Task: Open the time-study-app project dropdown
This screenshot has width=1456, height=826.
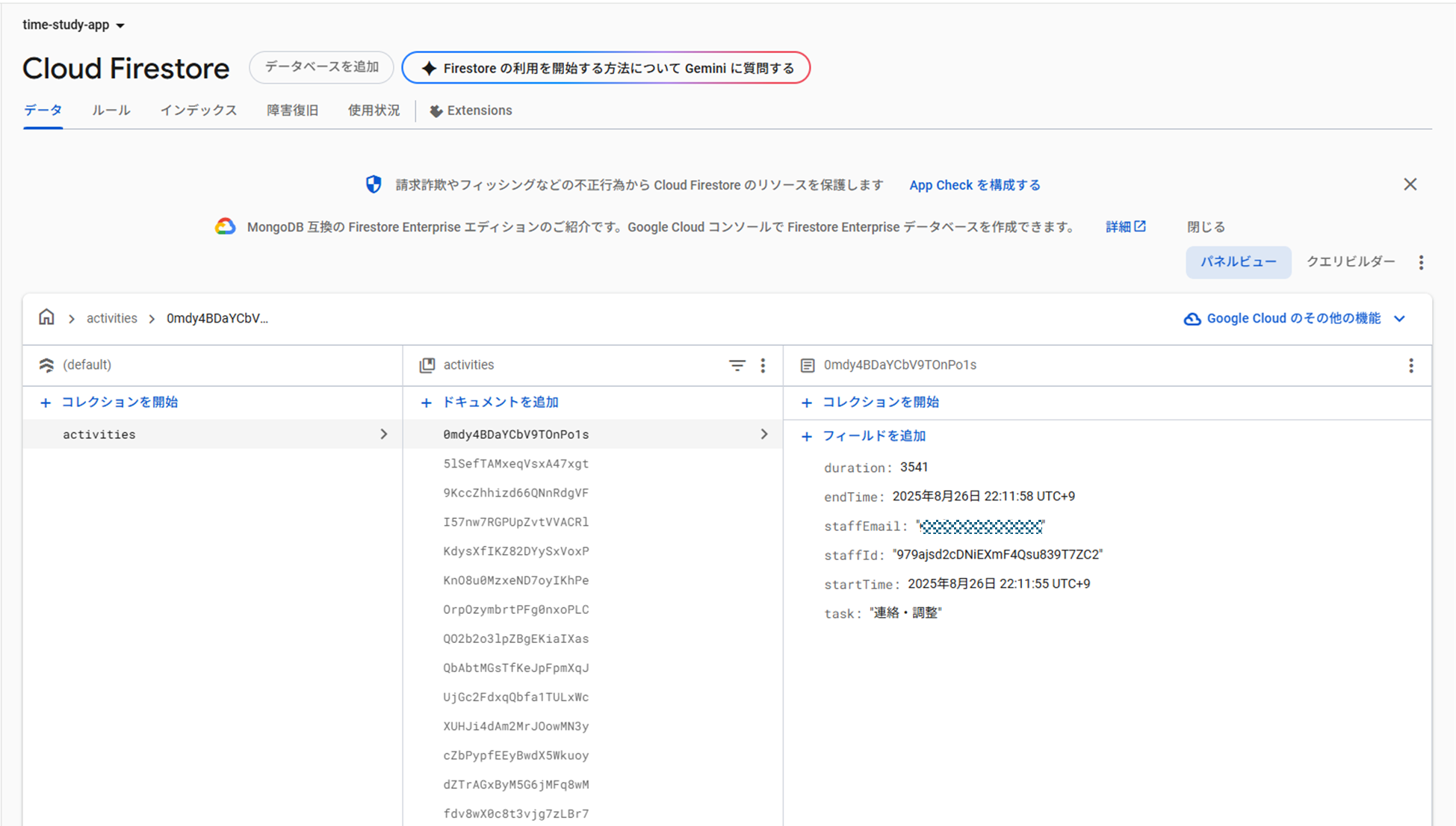Action: coord(73,25)
